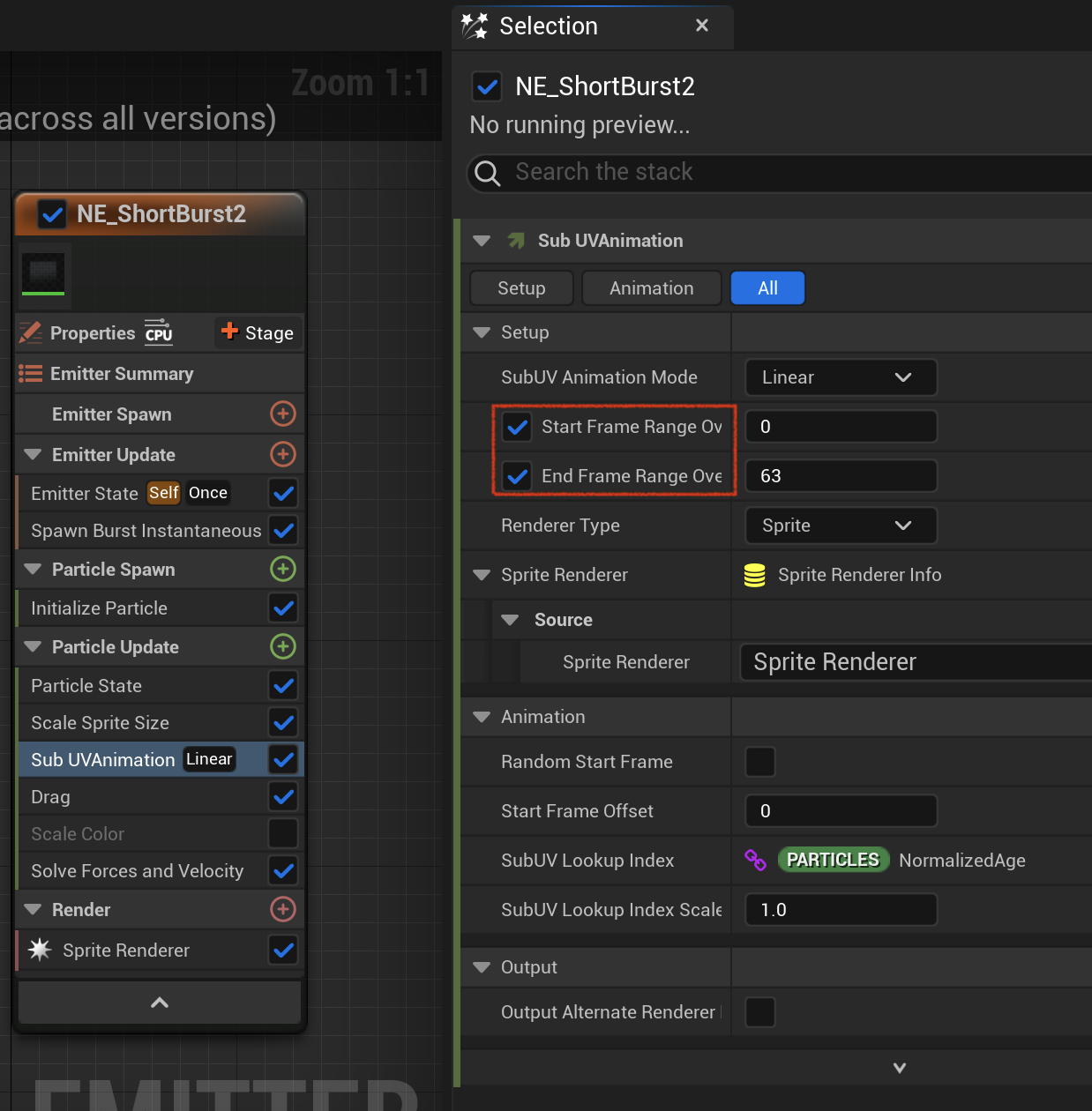Collapse Output category

click(x=482, y=967)
